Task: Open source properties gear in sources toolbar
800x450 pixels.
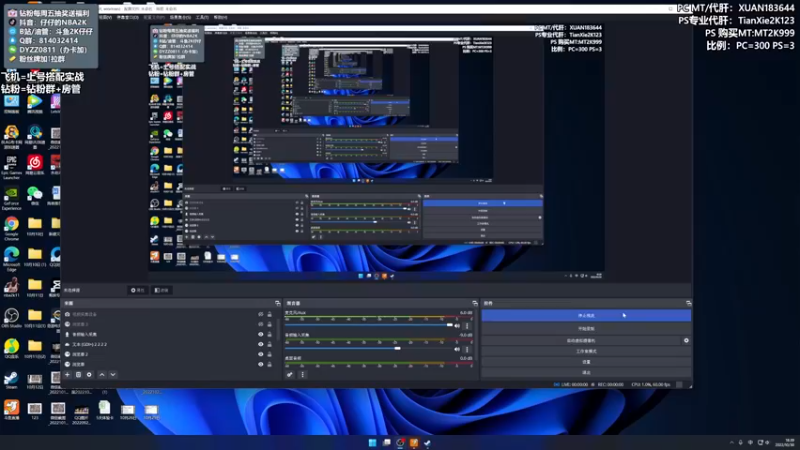Action: [89, 374]
